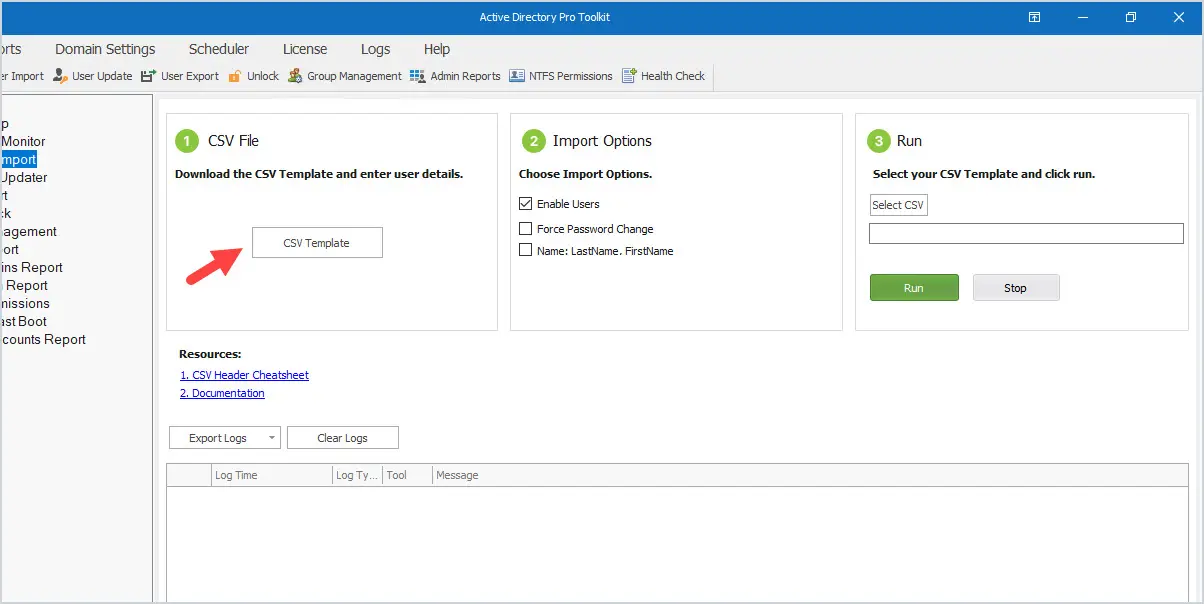Open the User Export tool in toolbar
Screen dimensions: 1204x604
179,76
